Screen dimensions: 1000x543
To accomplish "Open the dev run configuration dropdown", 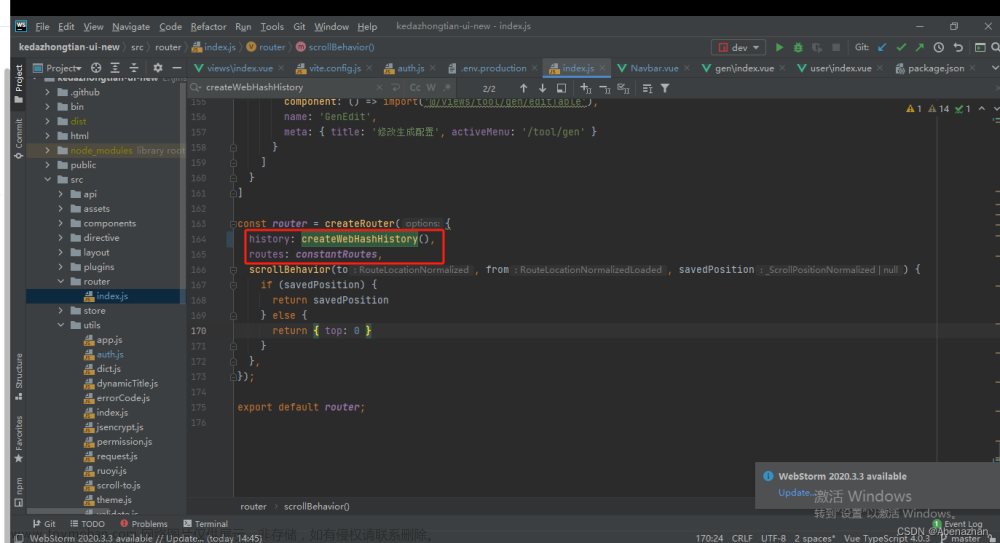I will tap(739, 47).
